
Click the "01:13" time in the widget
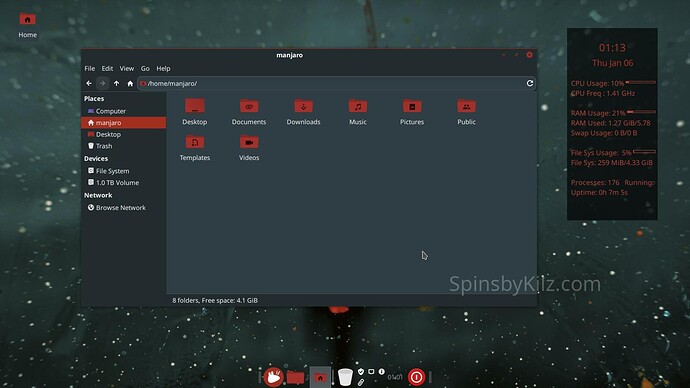[612, 48]
